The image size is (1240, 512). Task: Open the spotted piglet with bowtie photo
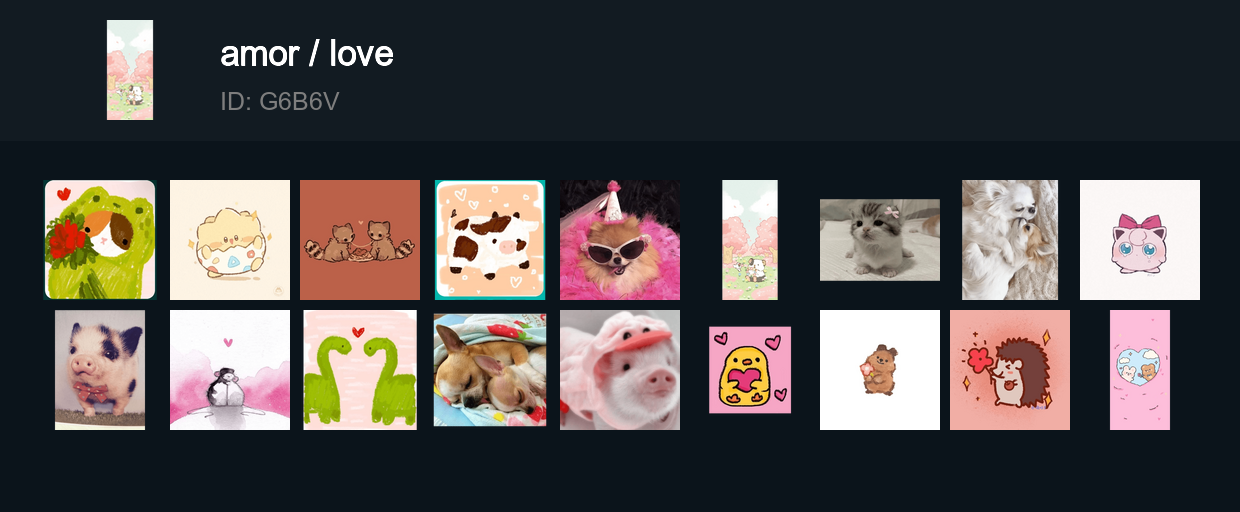pyautogui.click(x=100, y=370)
